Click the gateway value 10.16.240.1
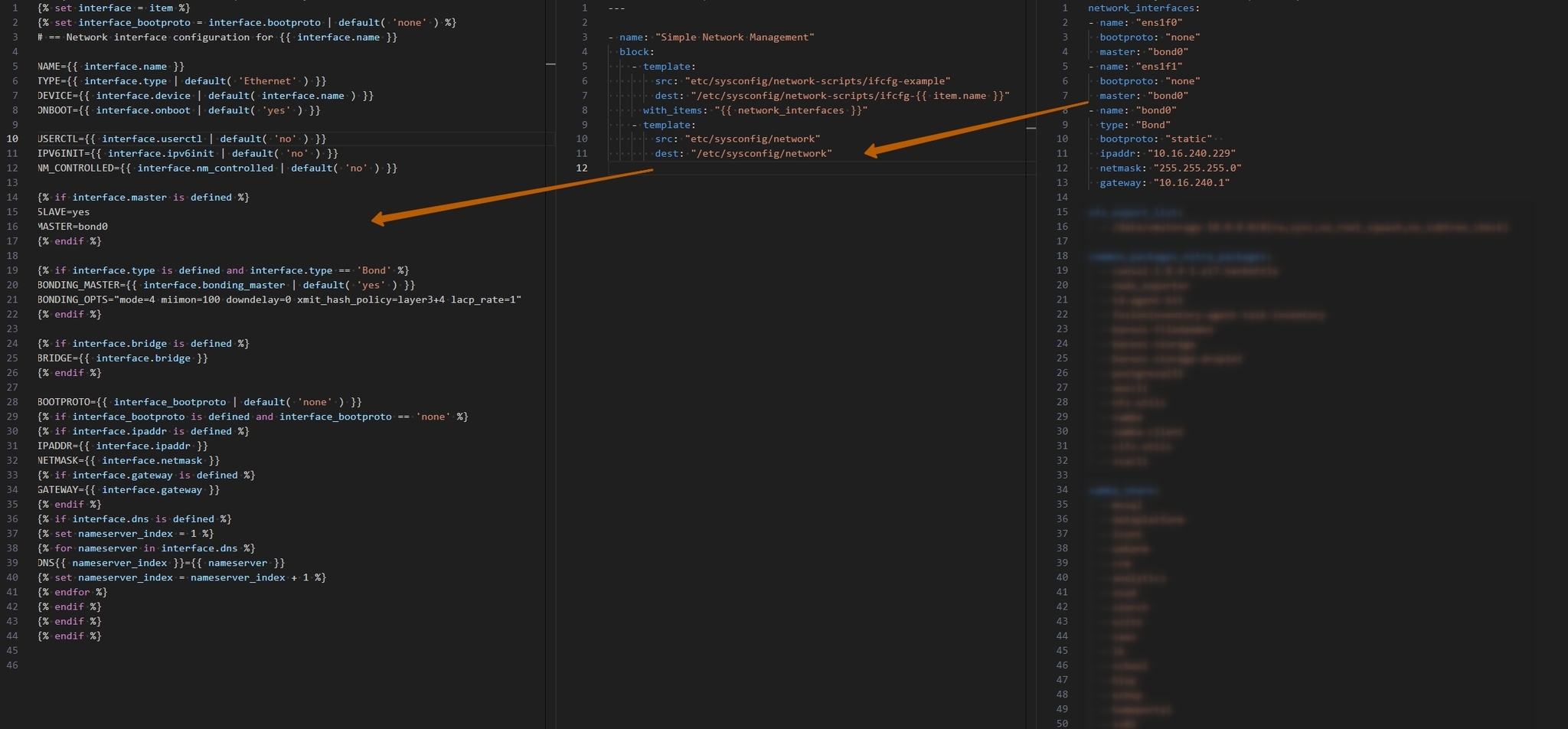The image size is (1568, 729). 1191,183
